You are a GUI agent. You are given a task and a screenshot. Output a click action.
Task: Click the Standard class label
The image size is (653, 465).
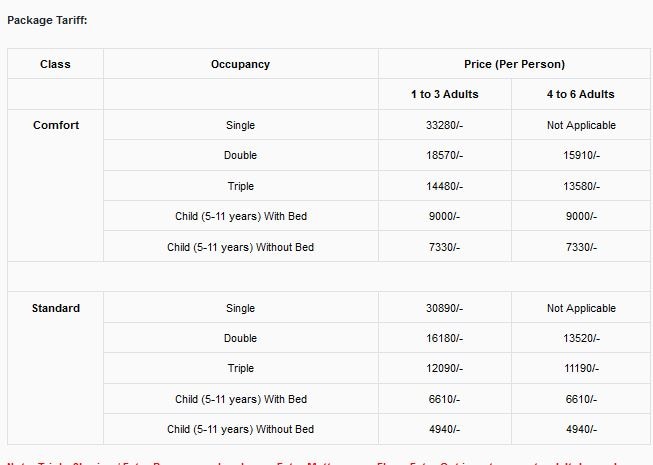(56, 308)
